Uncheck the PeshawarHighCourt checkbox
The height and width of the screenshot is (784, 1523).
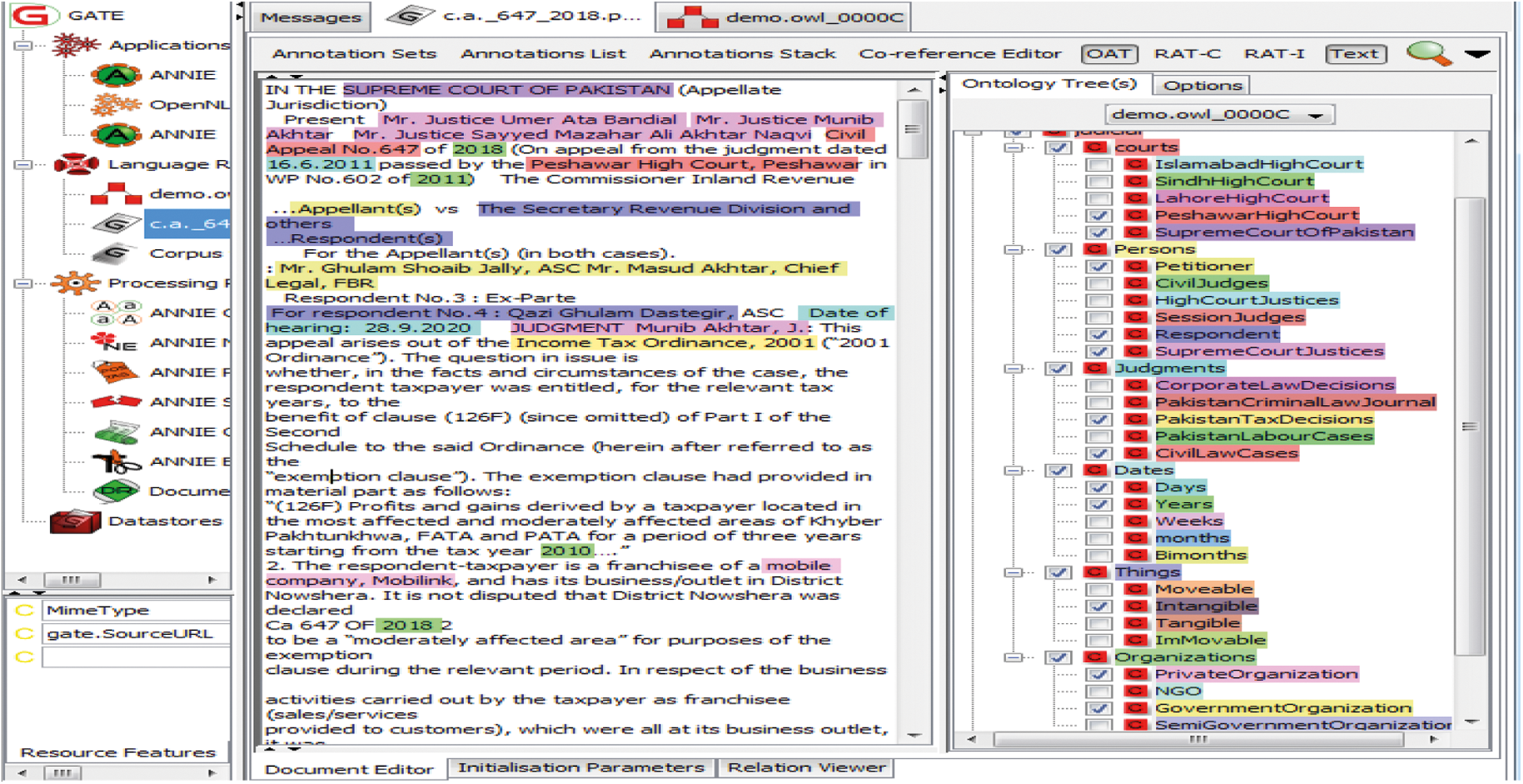point(1099,216)
